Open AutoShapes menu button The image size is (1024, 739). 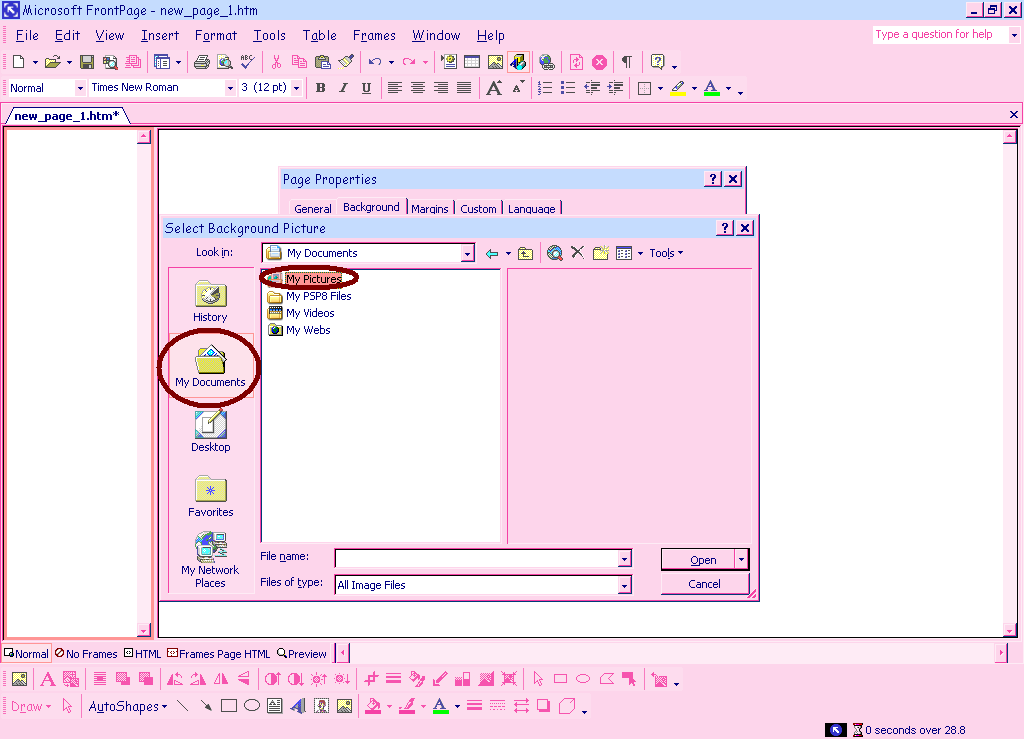(127, 706)
